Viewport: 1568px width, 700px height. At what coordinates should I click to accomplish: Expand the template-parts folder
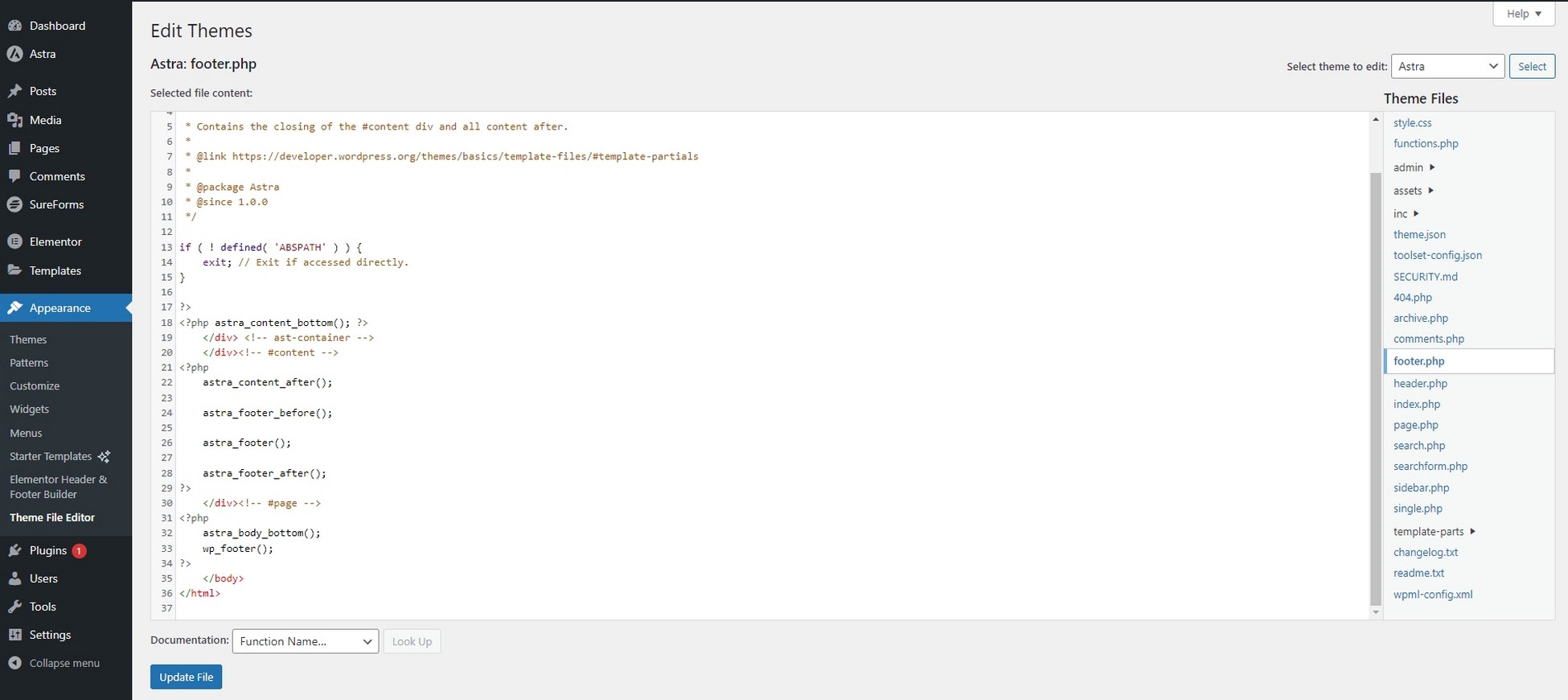1435,532
